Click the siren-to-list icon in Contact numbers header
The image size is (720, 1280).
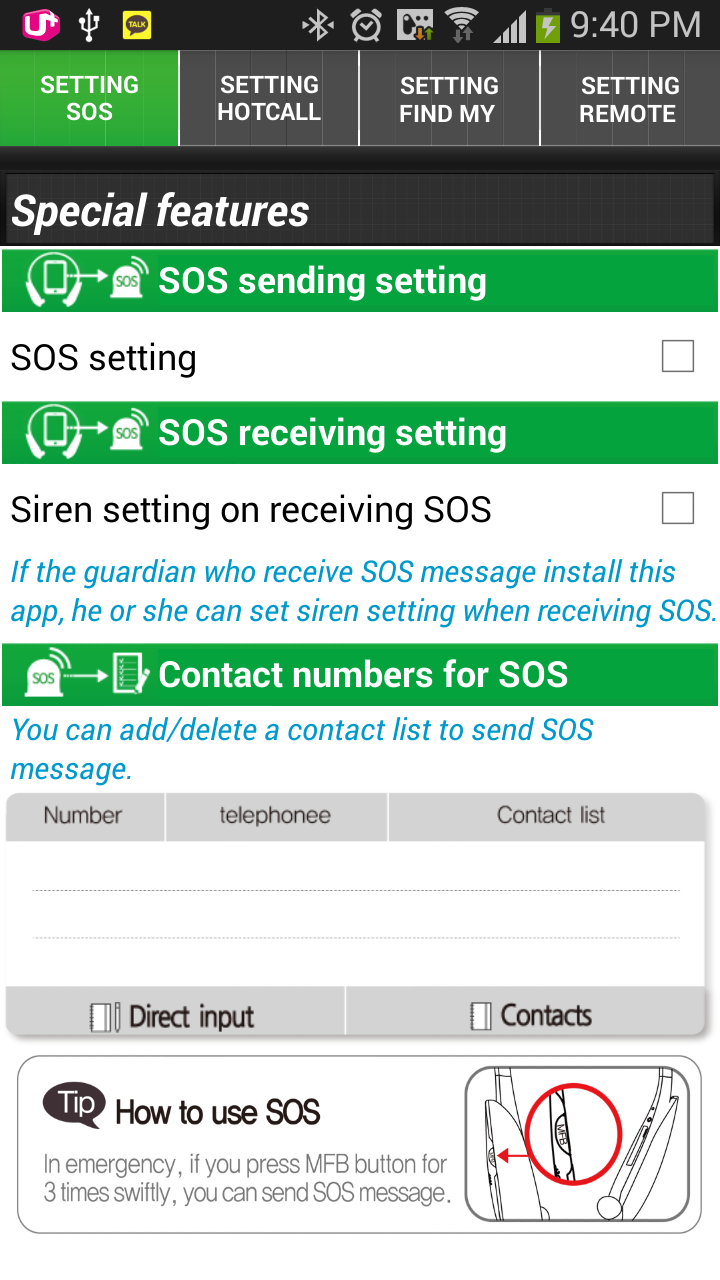[87, 676]
